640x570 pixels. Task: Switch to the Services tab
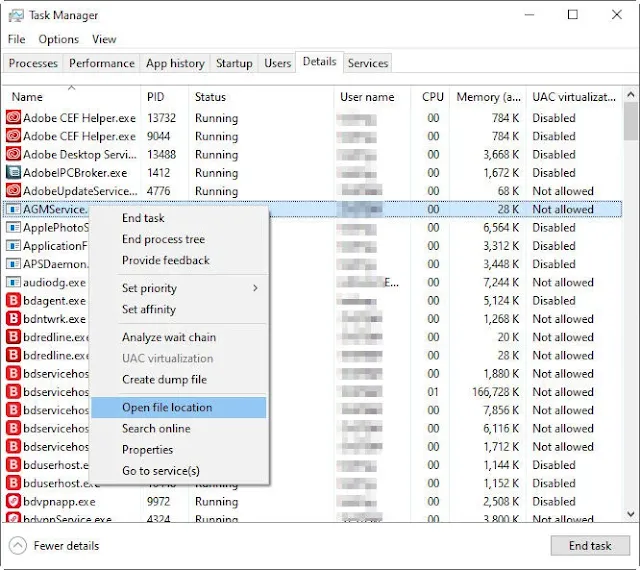click(x=368, y=63)
